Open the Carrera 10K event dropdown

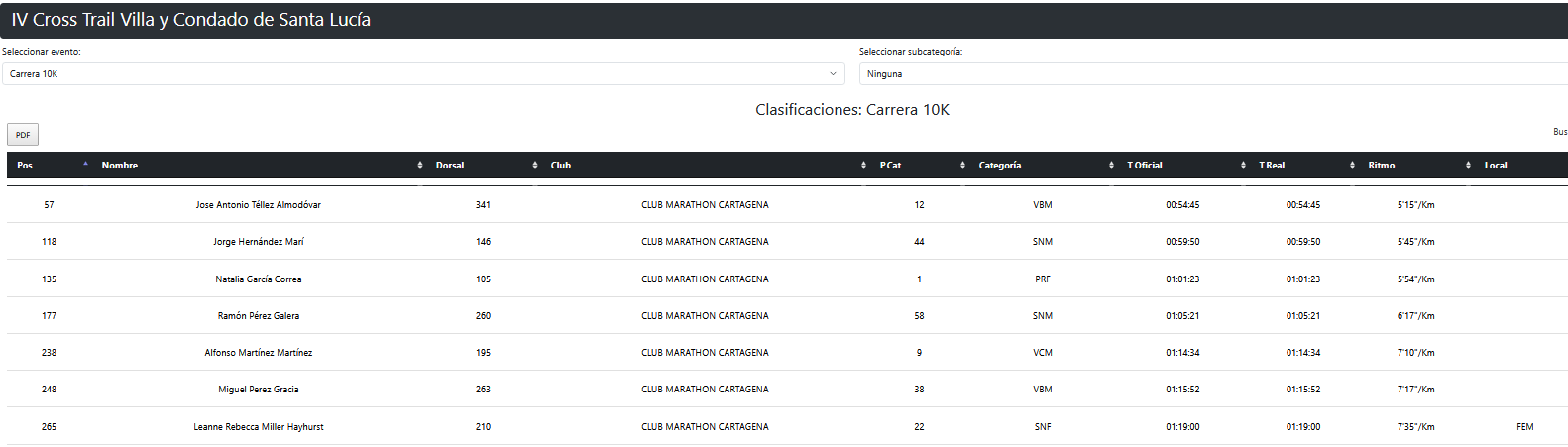pyautogui.click(x=422, y=74)
